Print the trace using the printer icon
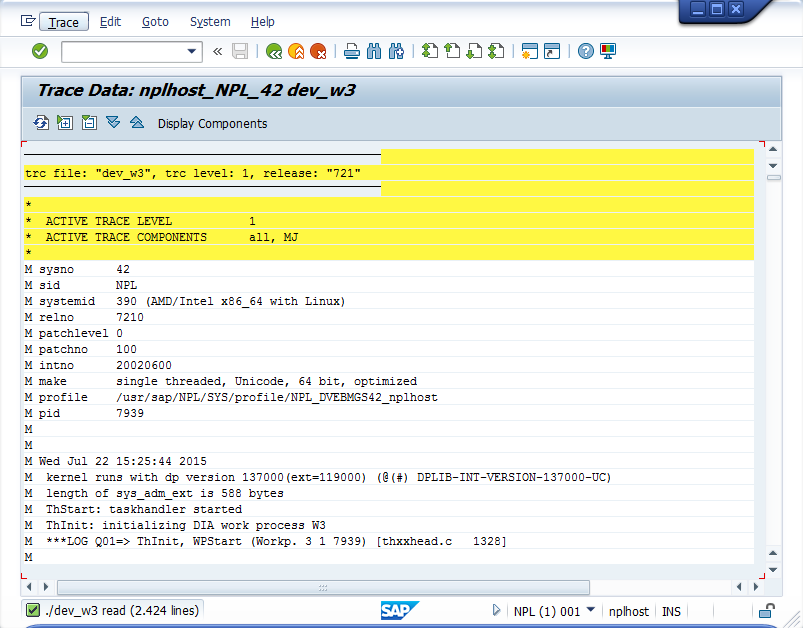The height and width of the screenshot is (628, 803). (x=351, y=51)
